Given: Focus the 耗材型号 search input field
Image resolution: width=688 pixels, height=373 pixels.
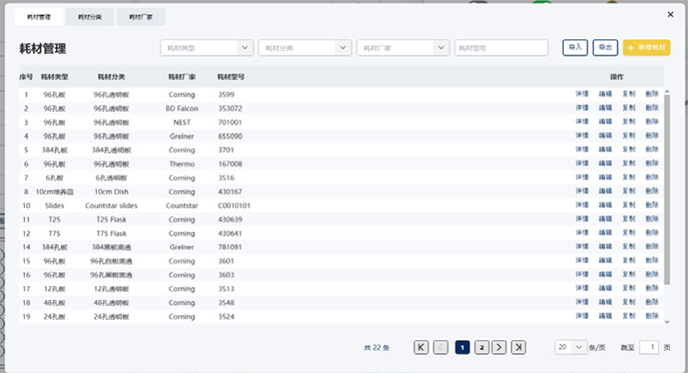Looking at the screenshot, I should (502, 48).
